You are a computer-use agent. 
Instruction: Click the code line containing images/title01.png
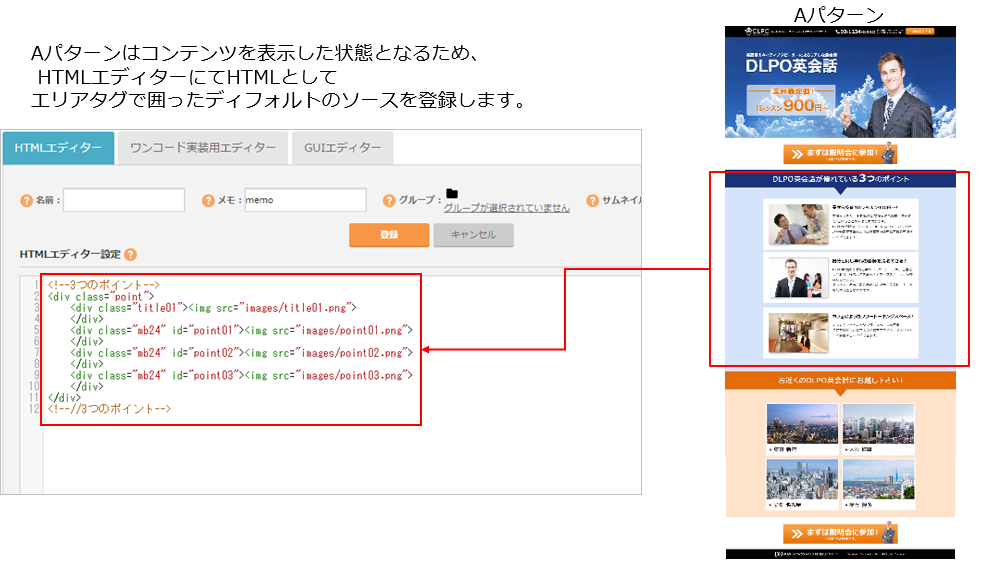click(x=214, y=308)
